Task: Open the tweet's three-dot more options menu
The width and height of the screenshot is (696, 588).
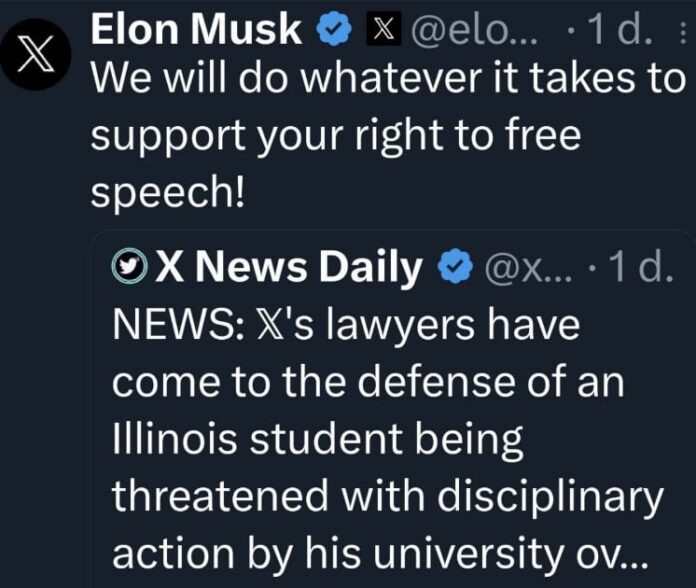Action: (x=683, y=33)
